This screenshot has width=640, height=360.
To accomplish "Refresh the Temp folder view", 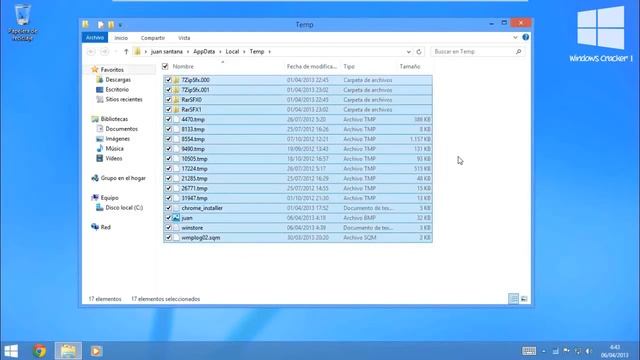I will [419, 52].
